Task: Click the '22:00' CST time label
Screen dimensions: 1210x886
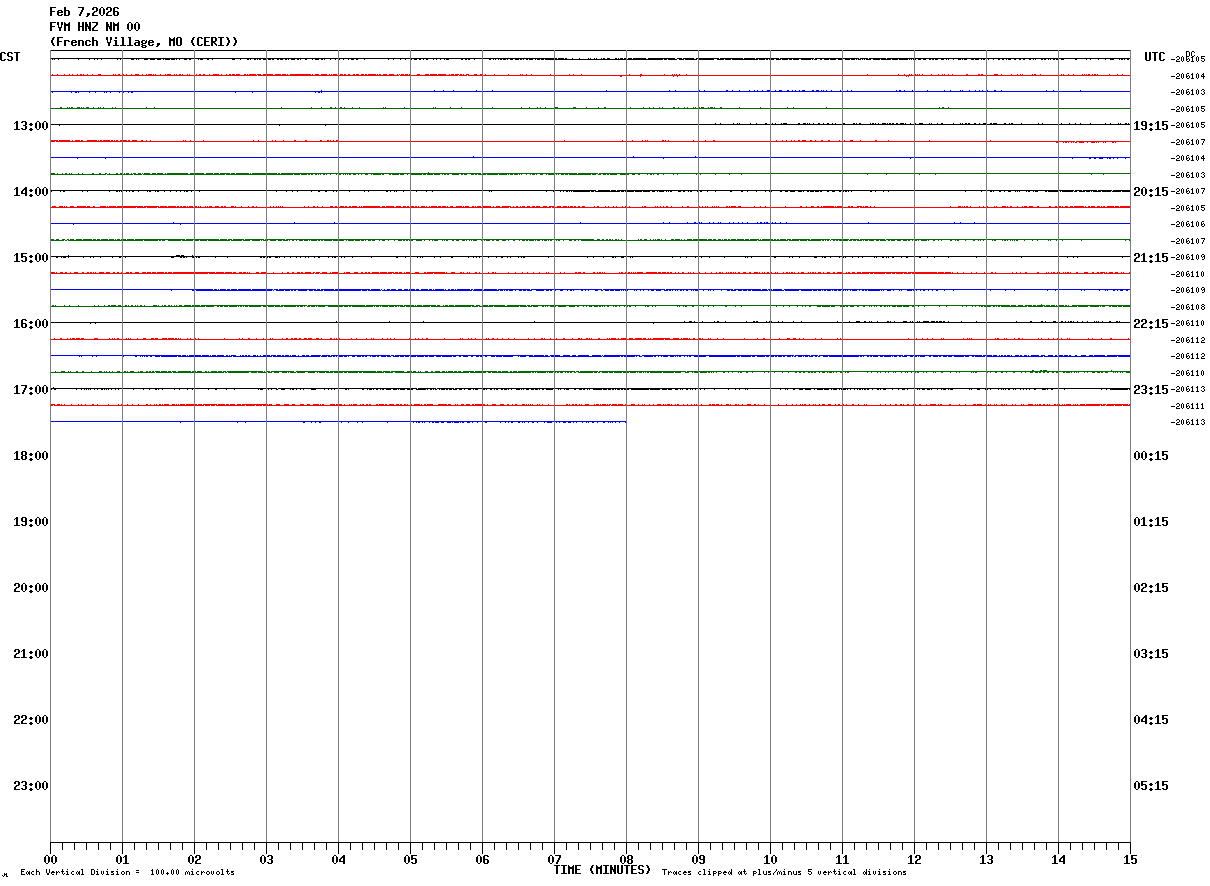Action: click(x=31, y=719)
